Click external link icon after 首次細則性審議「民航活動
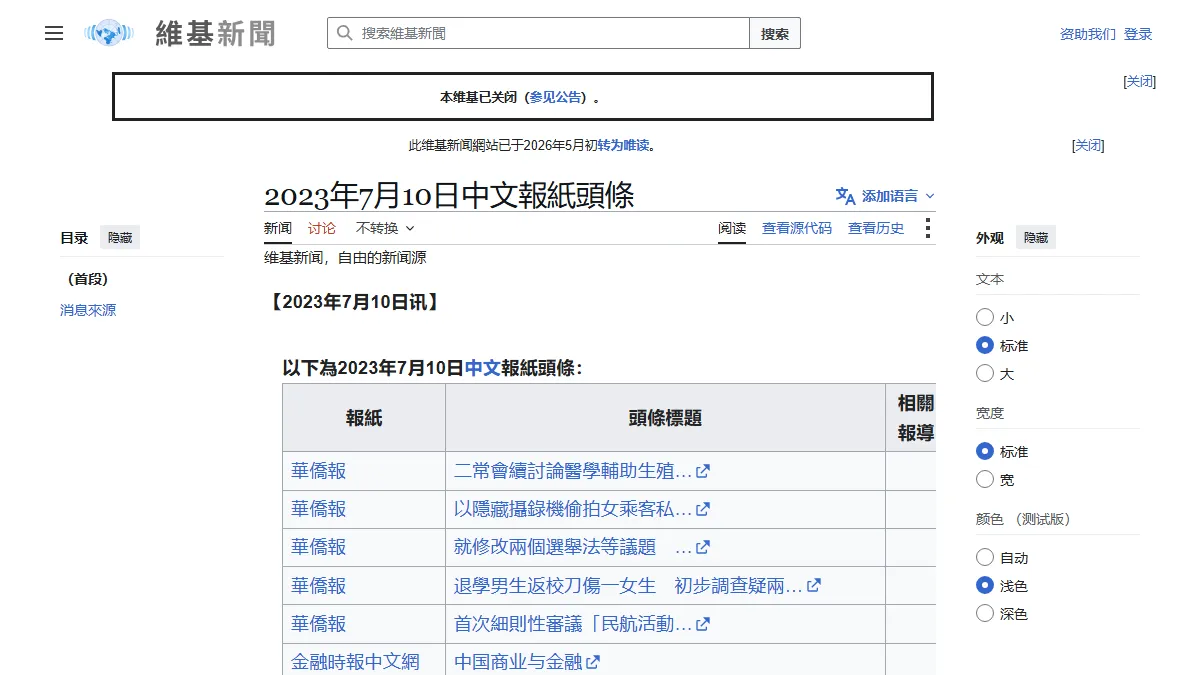 click(703, 623)
